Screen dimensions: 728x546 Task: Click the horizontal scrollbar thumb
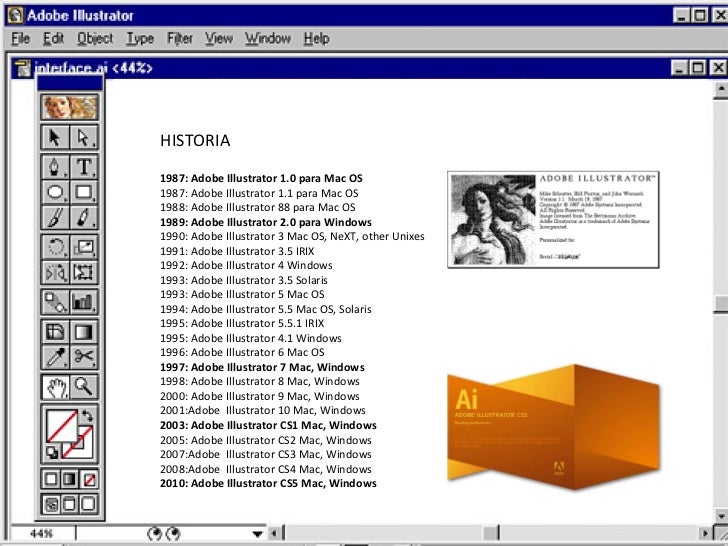click(x=491, y=534)
